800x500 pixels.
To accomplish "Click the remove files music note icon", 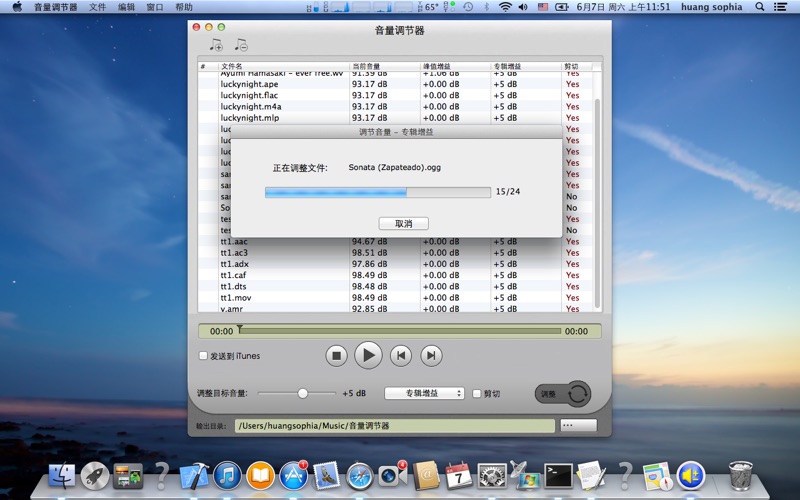I will [x=240, y=45].
